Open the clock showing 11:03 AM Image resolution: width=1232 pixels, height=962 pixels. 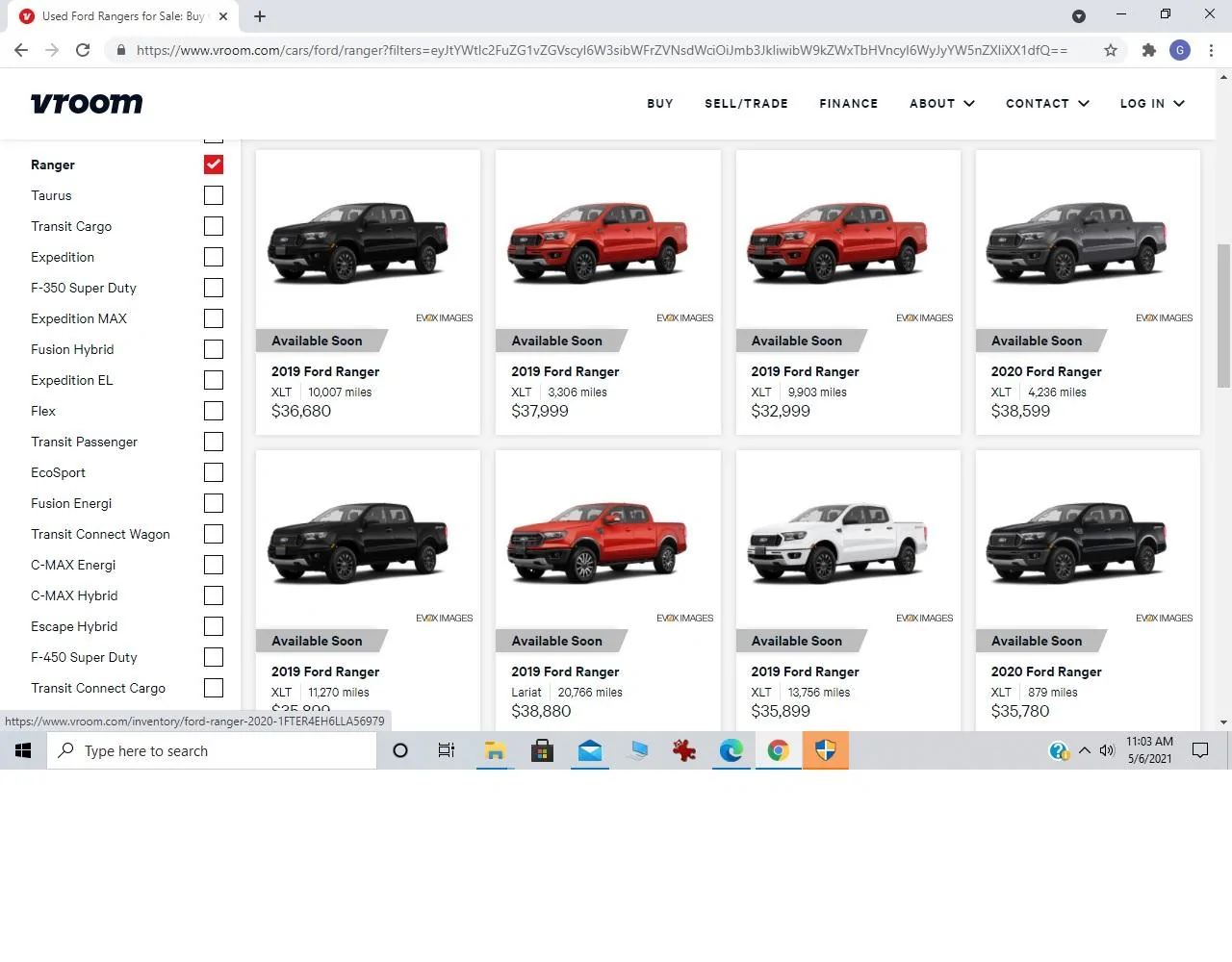click(x=1149, y=750)
